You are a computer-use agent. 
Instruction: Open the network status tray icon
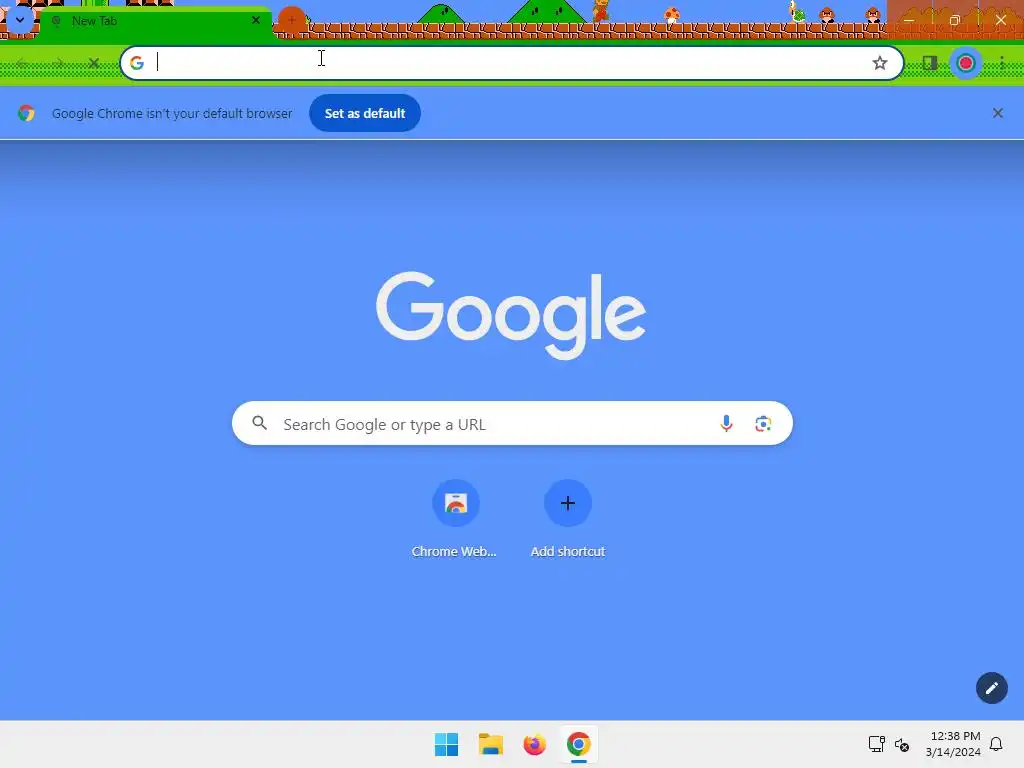pos(876,744)
